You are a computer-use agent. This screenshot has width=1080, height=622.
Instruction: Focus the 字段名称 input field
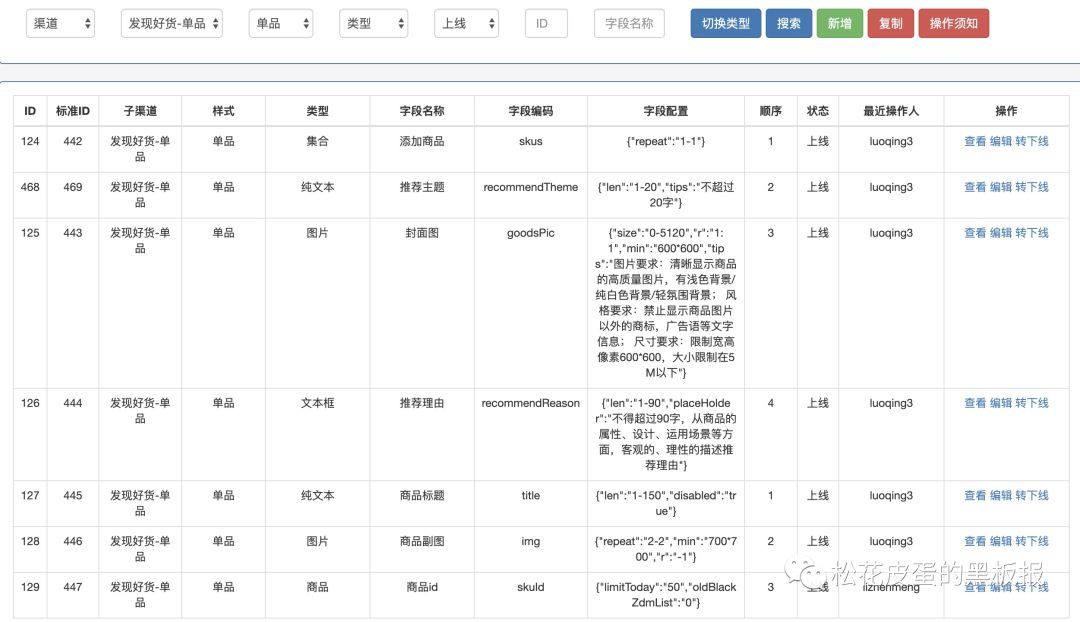click(629, 23)
